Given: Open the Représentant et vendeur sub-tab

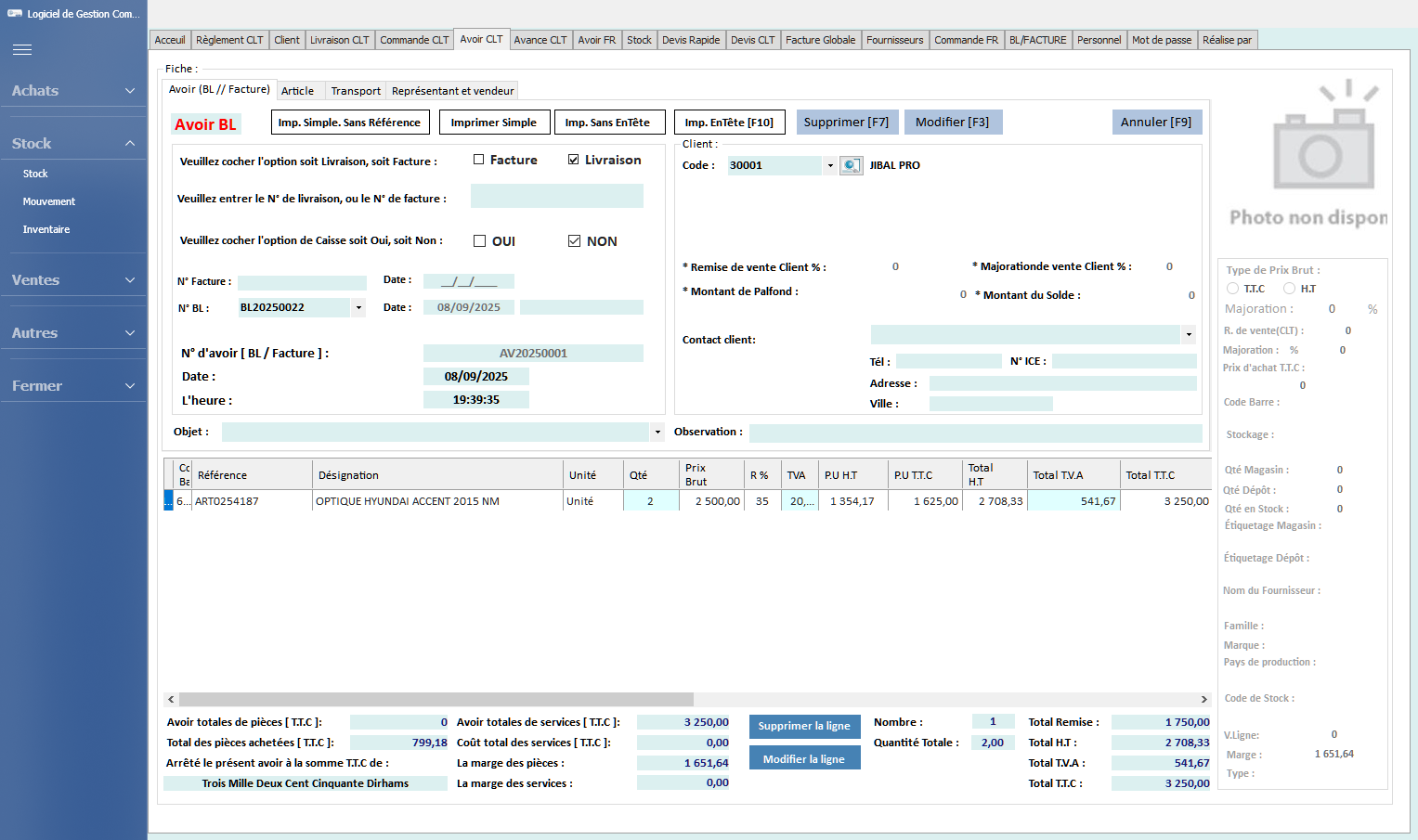Looking at the screenshot, I should [453, 91].
